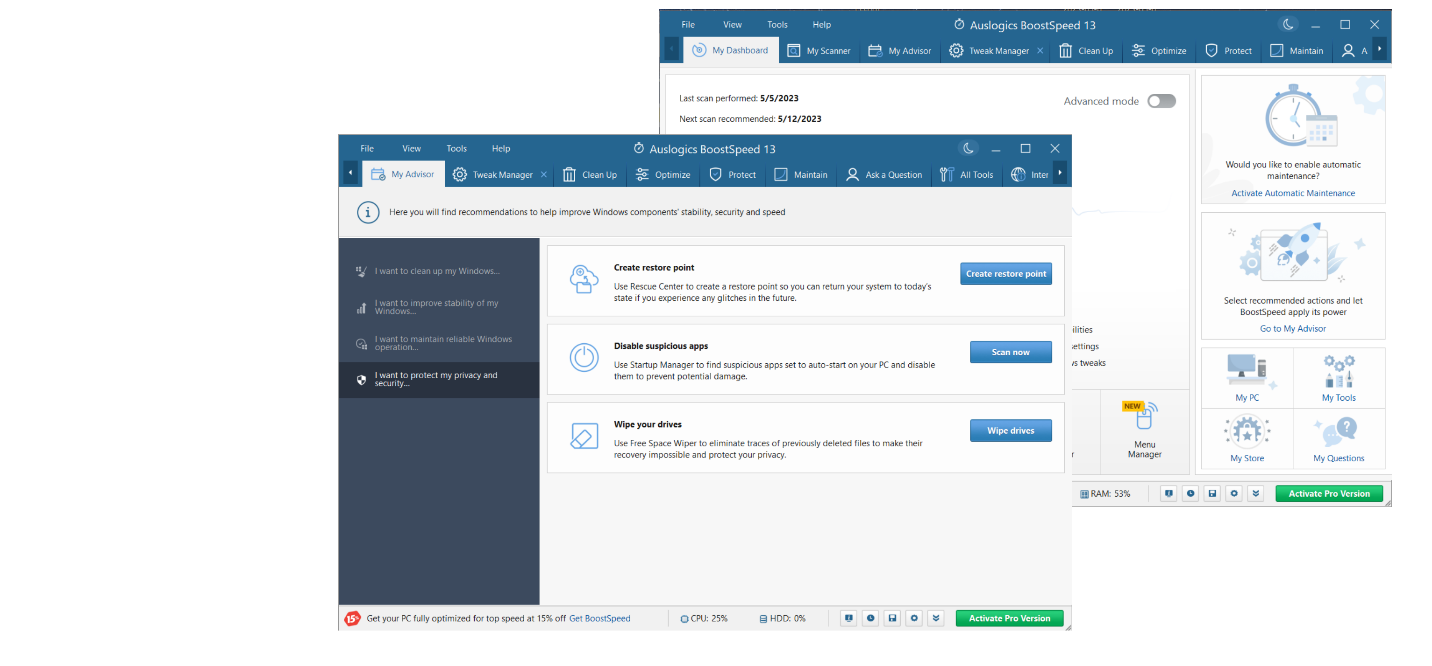Click the scheduler clock icon in front window status bar
This screenshot has width=1432, height=666.
tap(870, 618)
